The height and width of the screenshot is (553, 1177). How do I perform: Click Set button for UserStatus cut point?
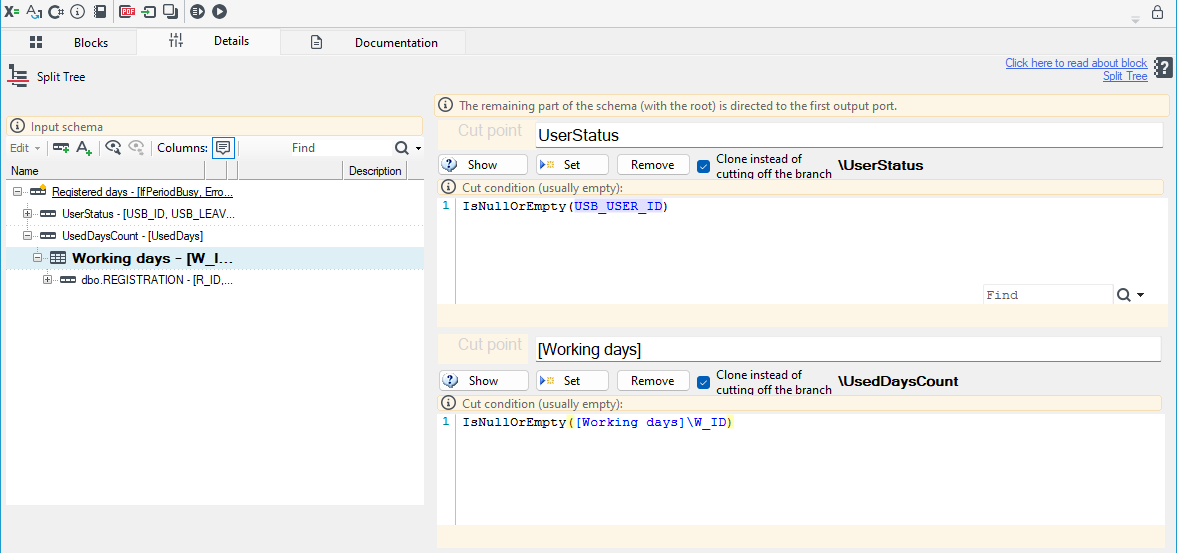click(x=572, y=165)
